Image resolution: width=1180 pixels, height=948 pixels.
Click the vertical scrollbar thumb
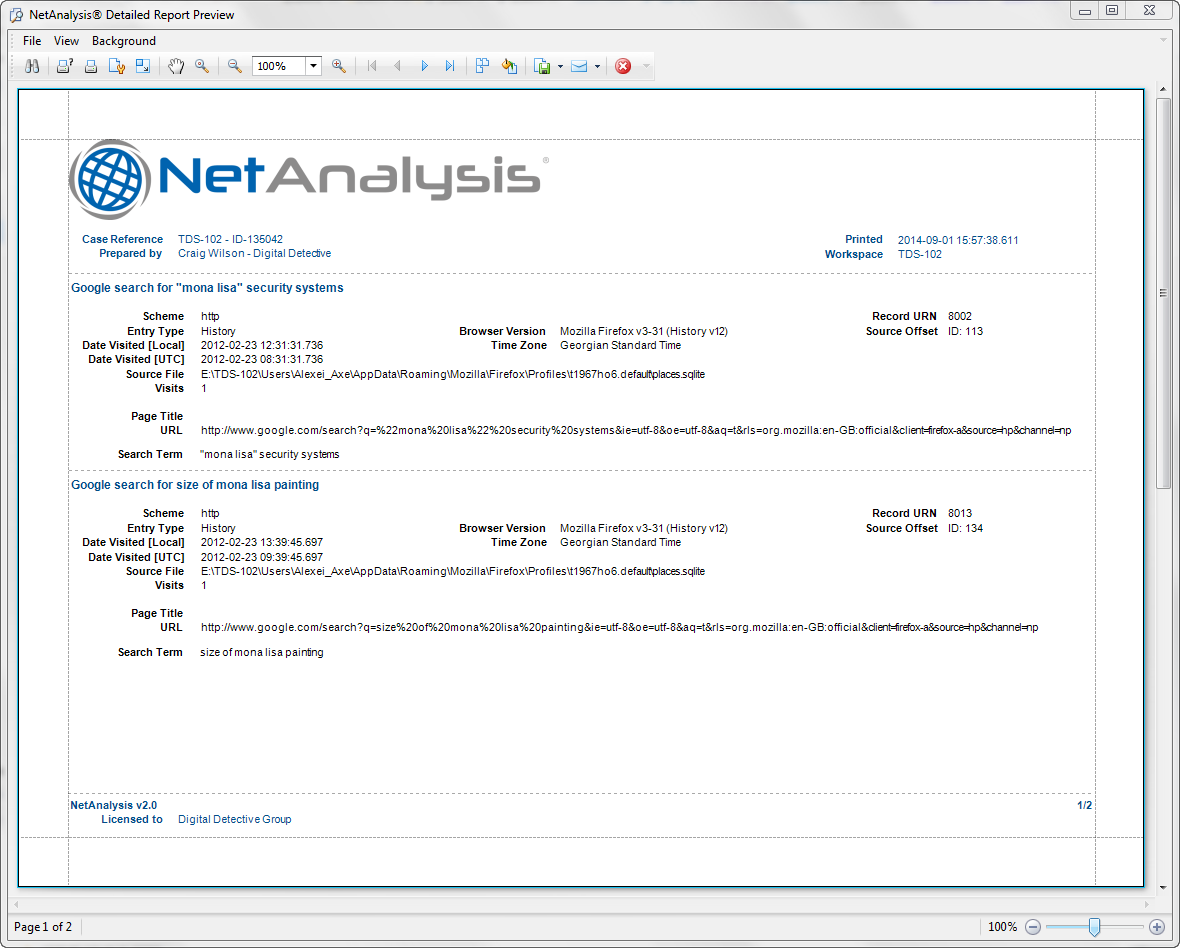(1163, 293)
